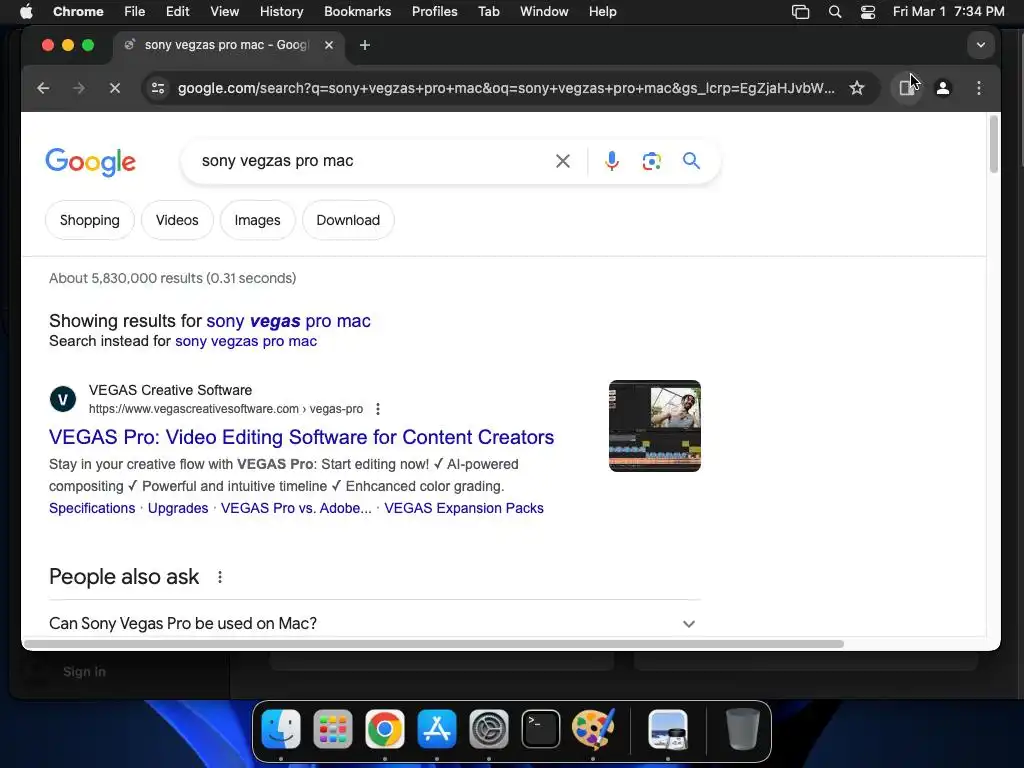The height and width of the screenshot is (768, 1024).
Task: Bookmark this page with the star icon
Action: pos(857,88)
